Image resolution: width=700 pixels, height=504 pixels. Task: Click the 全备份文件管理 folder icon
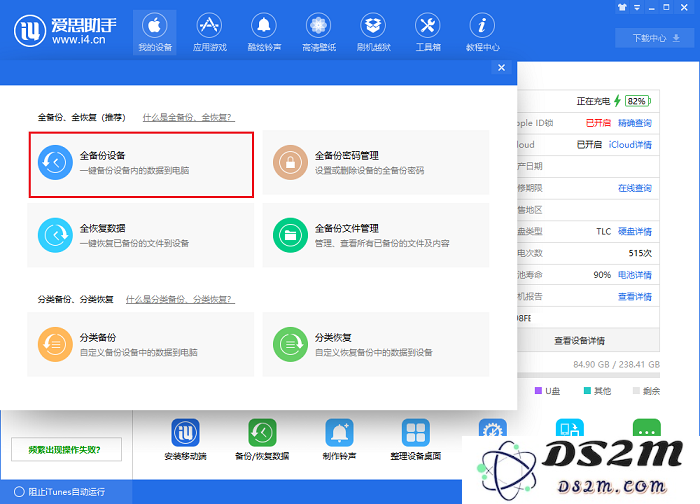pos(290,235)
